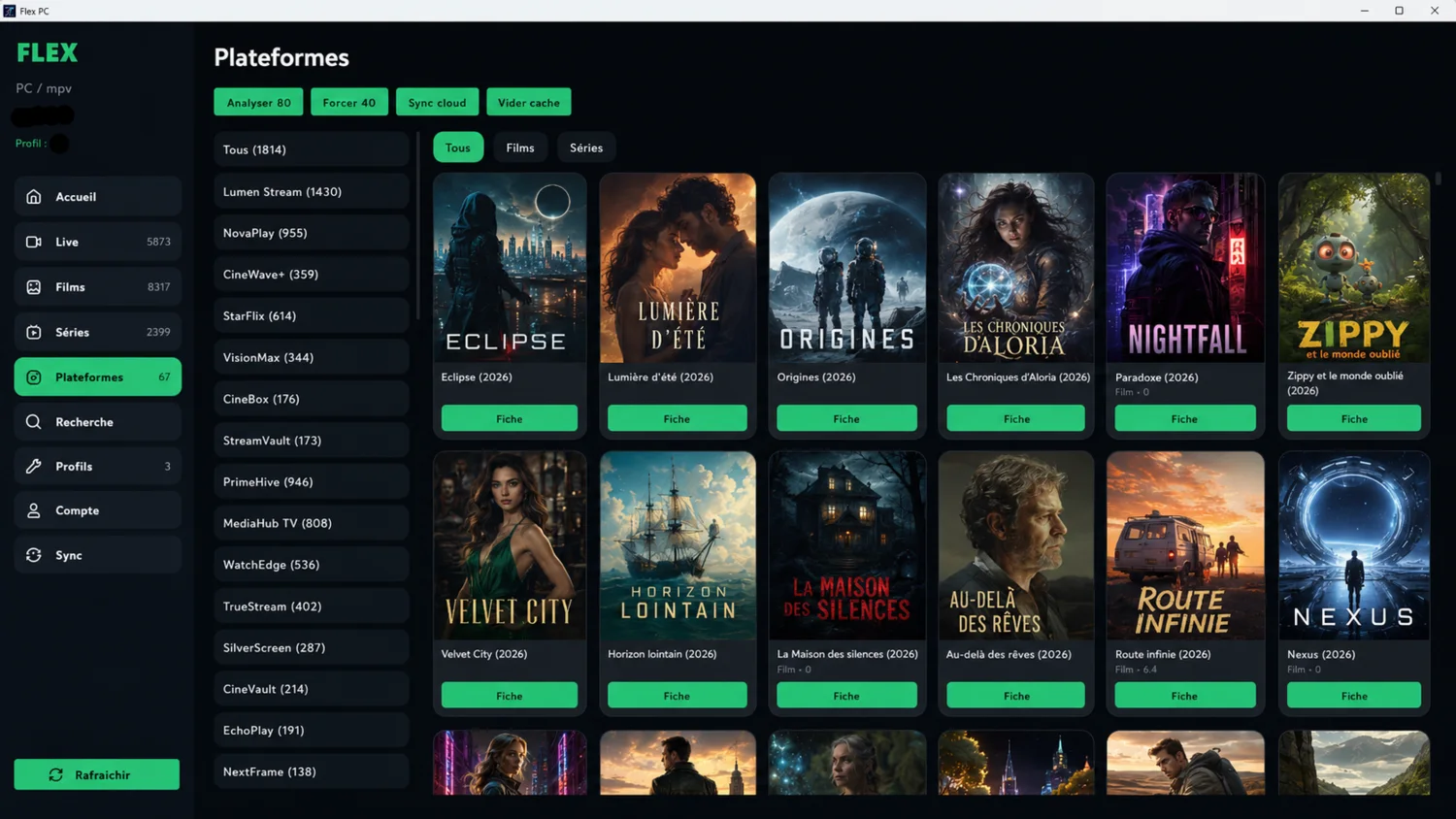
Task: Click the Origines poster thumbnail
Action: [847, 268]
